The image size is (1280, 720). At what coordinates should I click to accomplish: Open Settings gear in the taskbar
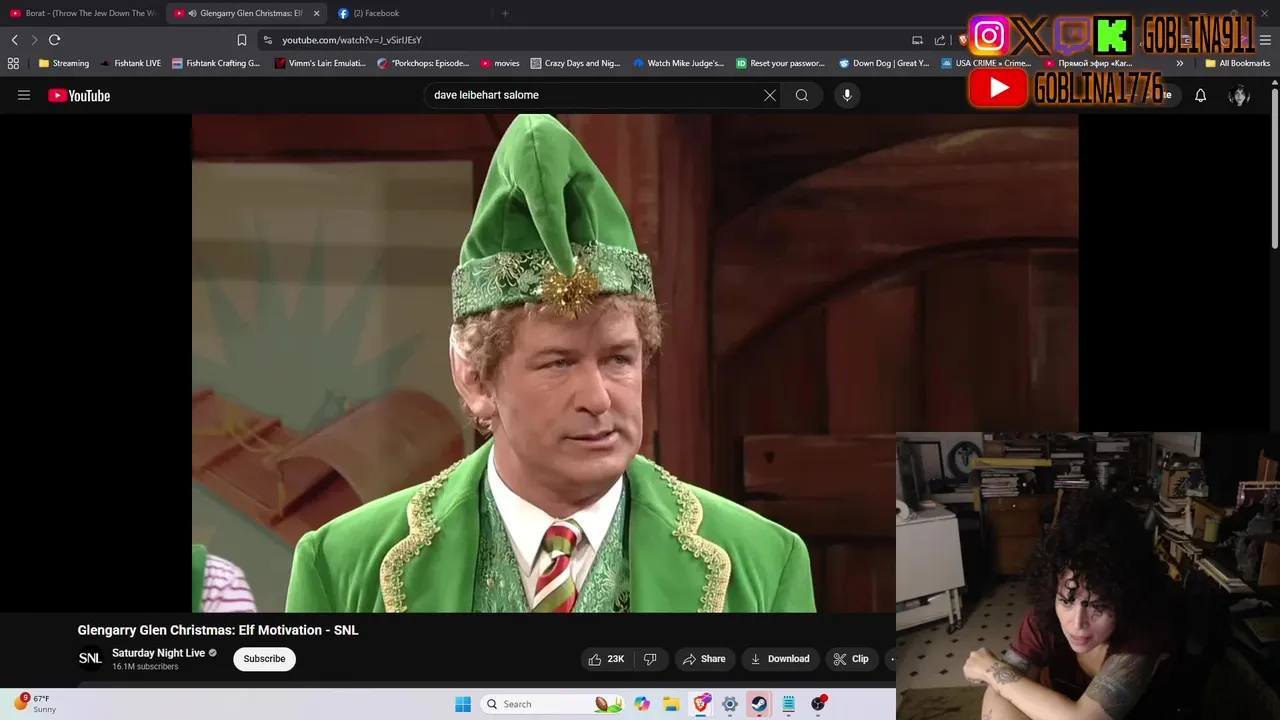coord(730,704)
